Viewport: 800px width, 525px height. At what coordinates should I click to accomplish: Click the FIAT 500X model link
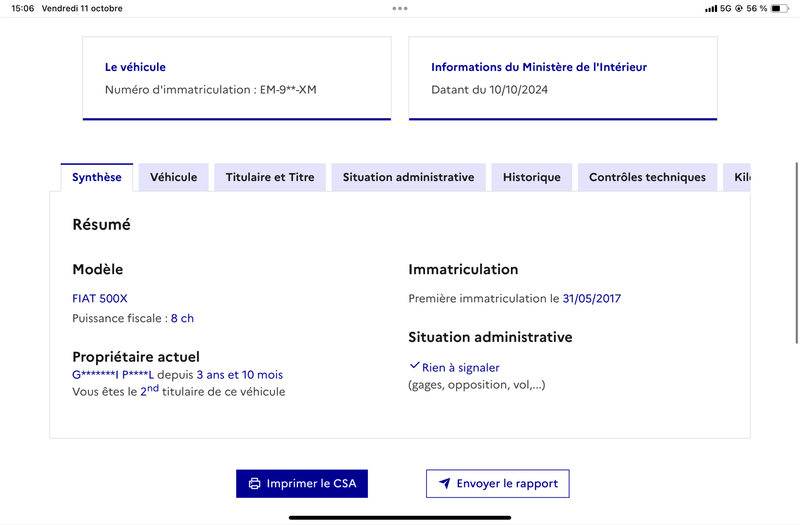pyautogui.click(x=100, y=298)
